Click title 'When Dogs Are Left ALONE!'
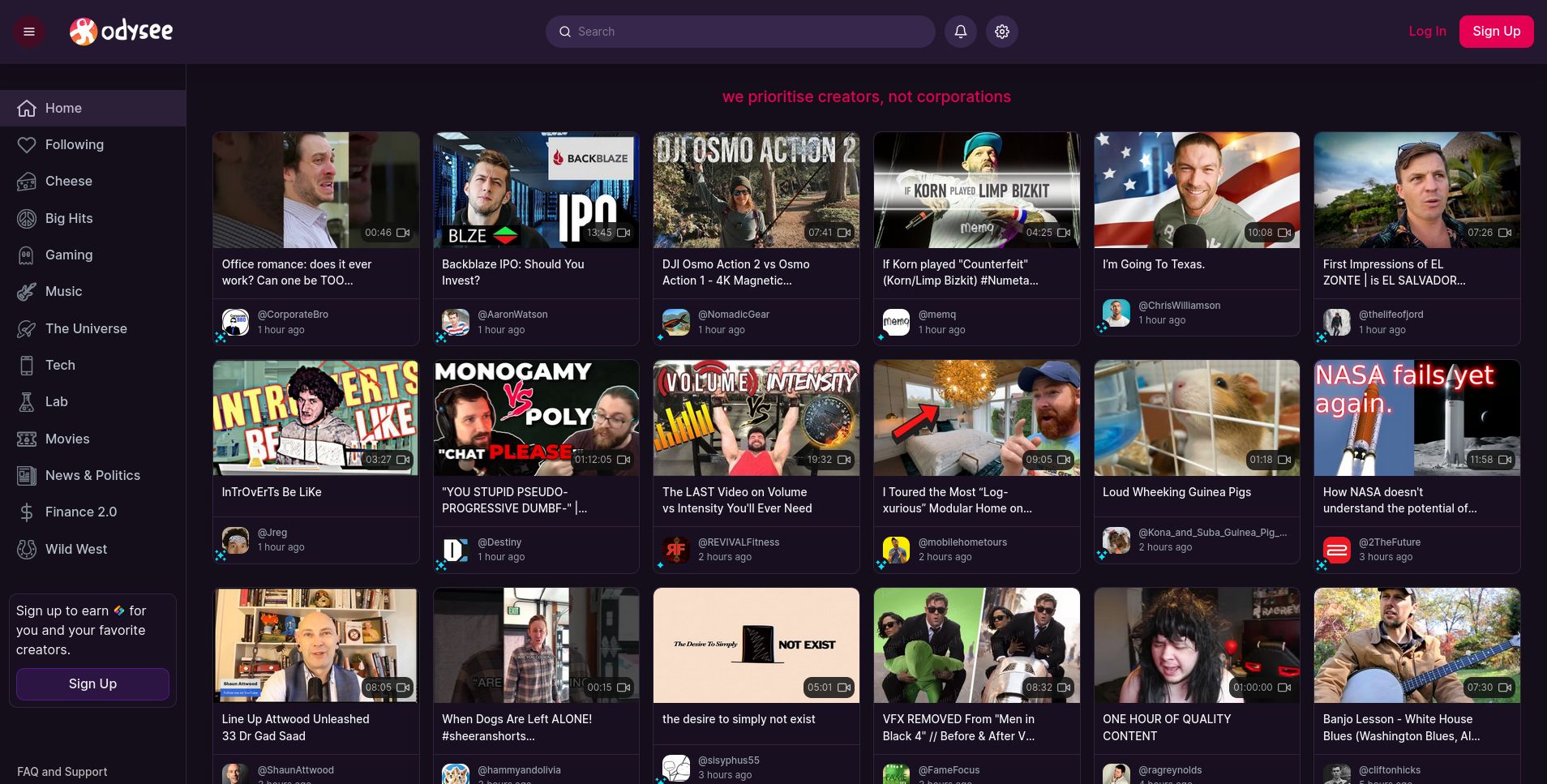Image resolution: width=1547 pixels, height=784 pixels. 517,727
